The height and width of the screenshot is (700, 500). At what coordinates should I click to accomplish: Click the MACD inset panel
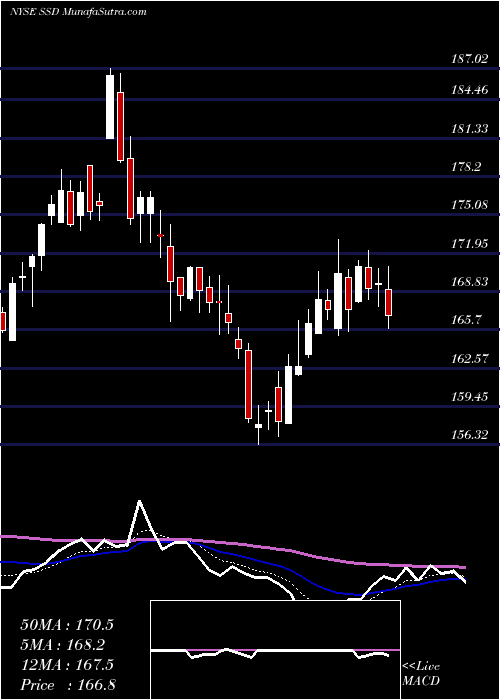point(275,650)
